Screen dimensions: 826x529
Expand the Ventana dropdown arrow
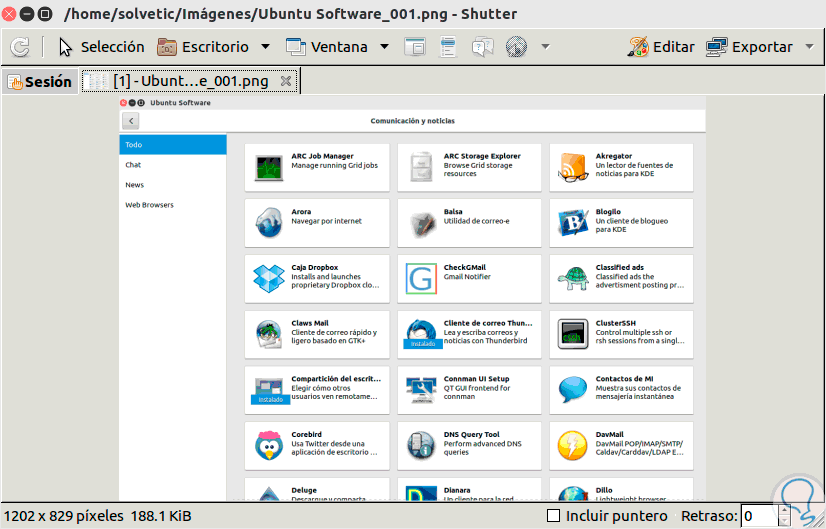click(x=385, y=47)
